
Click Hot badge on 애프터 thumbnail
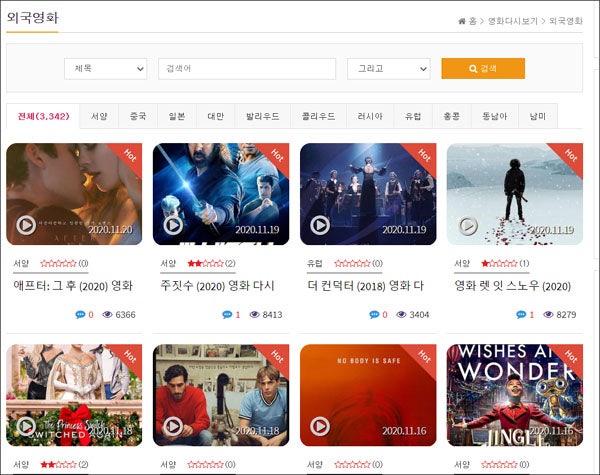click(x=130, y=155)
